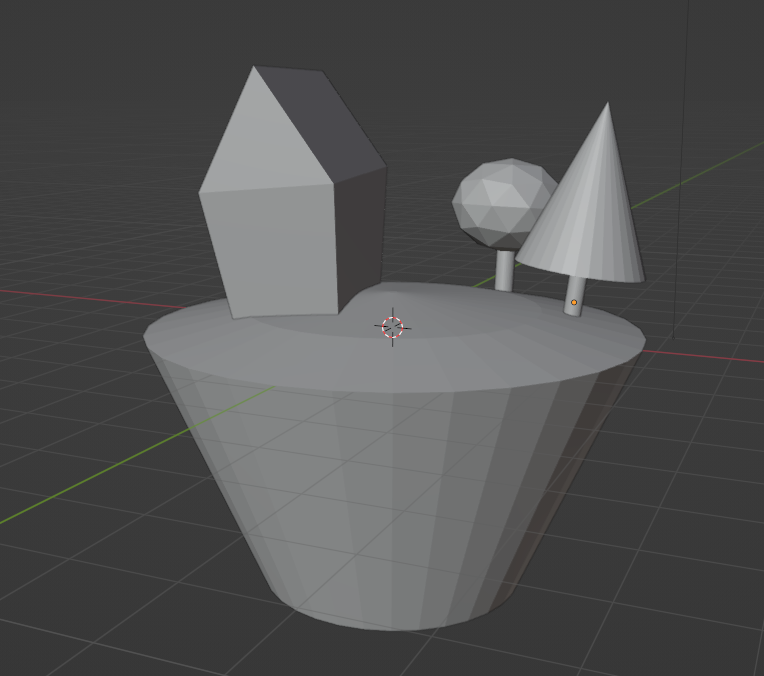Click the trunk under the cone tree
Image resolution: width=764 pixels, height=676 pixels.
572,293
